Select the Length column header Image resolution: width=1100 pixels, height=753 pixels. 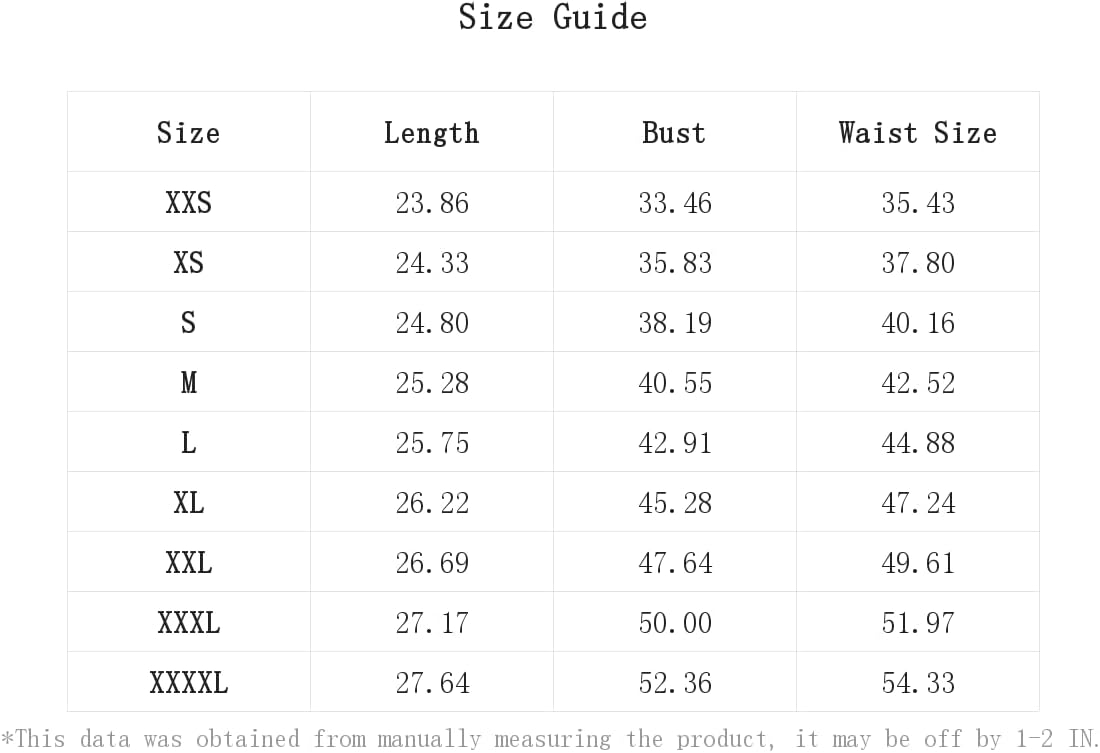coord(431,132)
